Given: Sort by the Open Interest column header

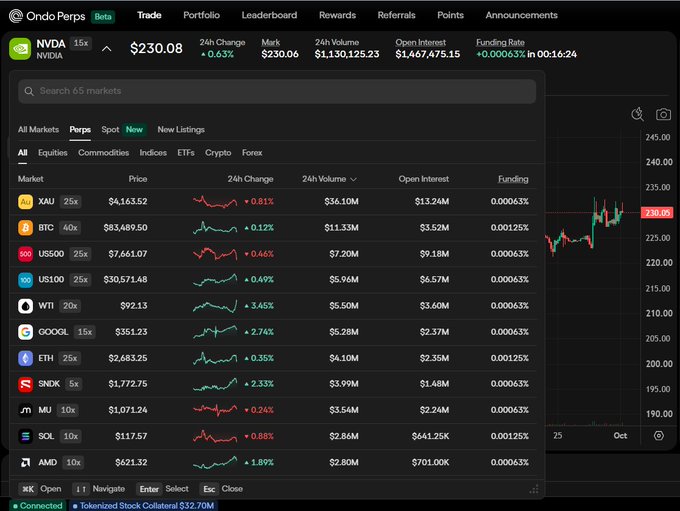Looking at the screenshot, I should pyautogui.click(x=424, y=179).
